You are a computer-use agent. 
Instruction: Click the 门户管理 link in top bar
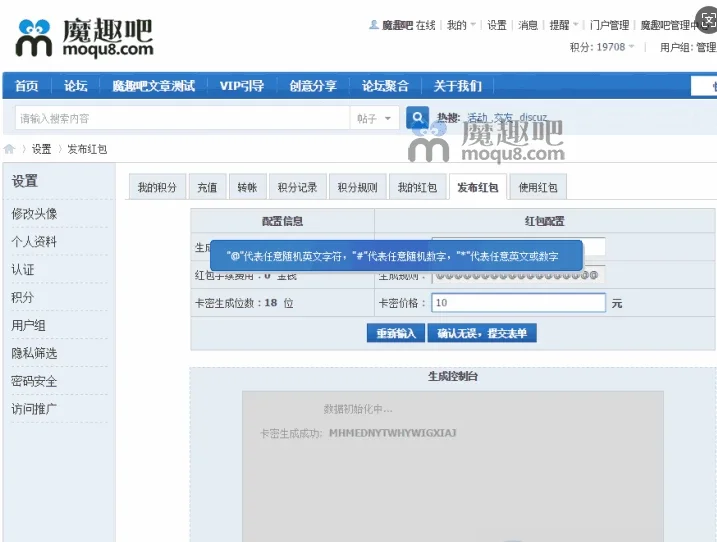coord(610,25)
